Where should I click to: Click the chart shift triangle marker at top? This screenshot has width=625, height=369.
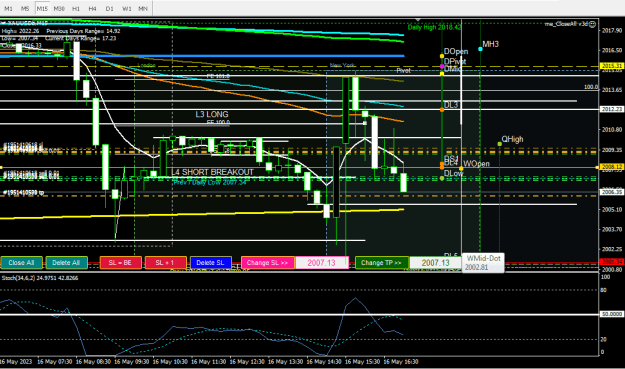[418, 20]
